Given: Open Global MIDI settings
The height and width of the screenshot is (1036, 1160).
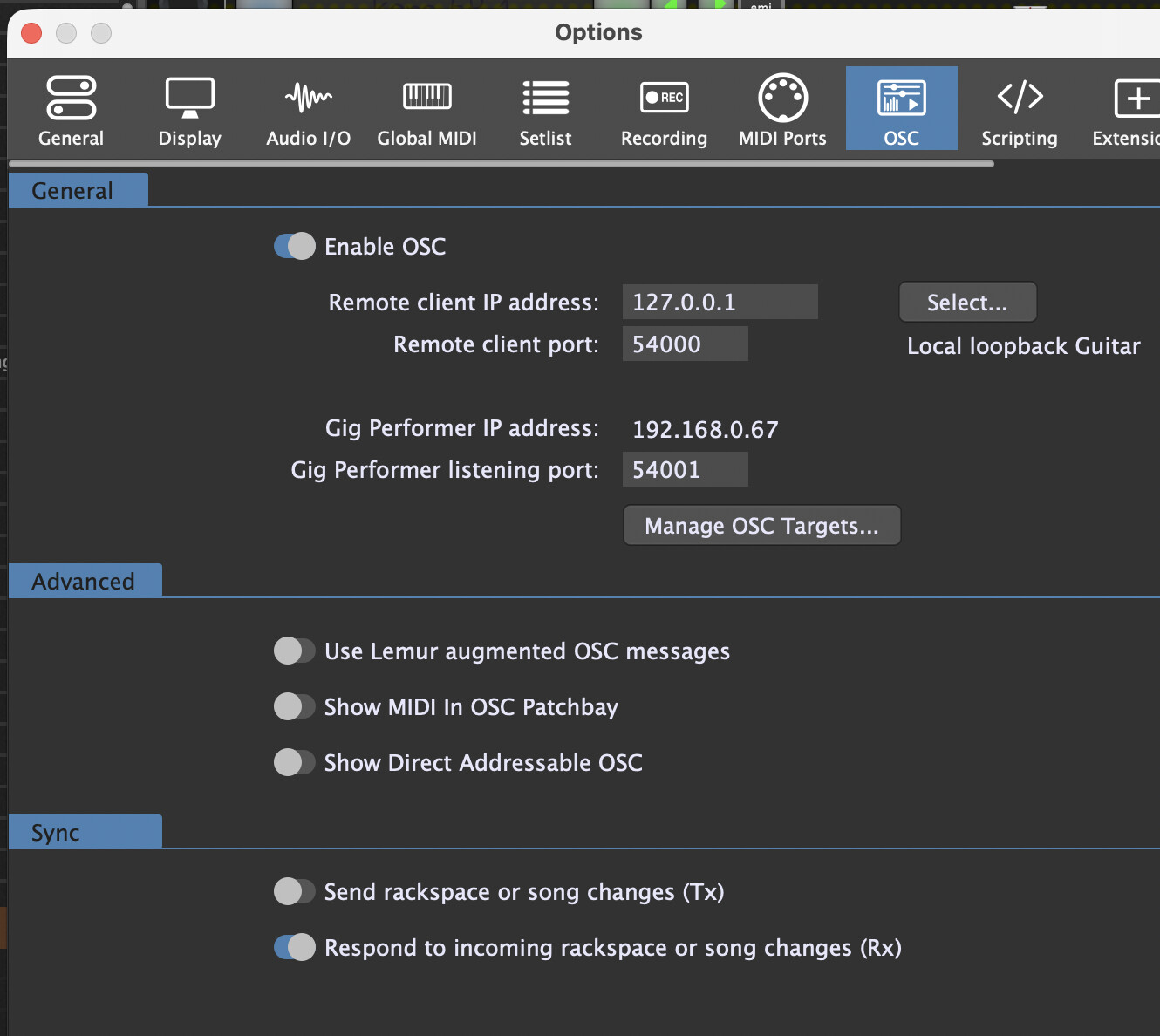Looking at the screenshot, I should [426, 110].
